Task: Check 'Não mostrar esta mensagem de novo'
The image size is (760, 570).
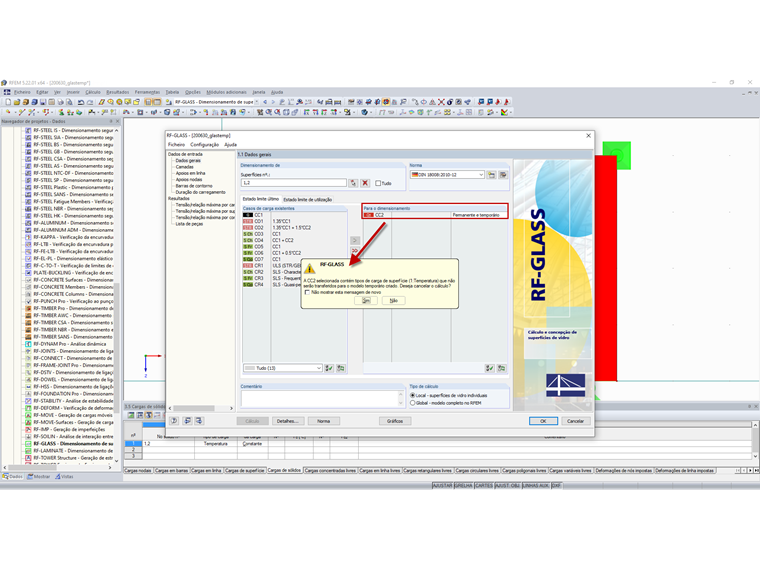Action: 307,292
